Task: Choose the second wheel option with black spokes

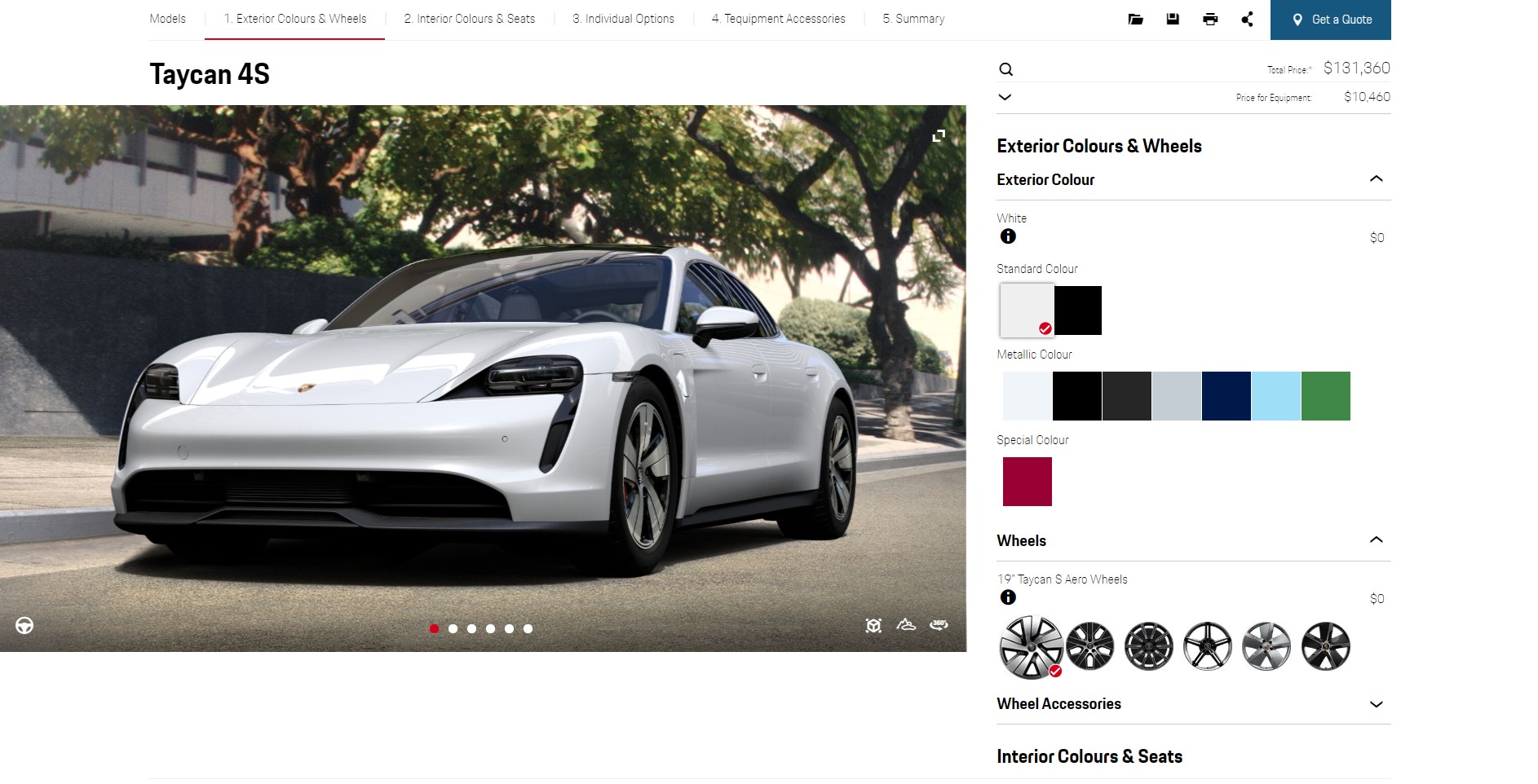Action: (x=1090, y=646)
